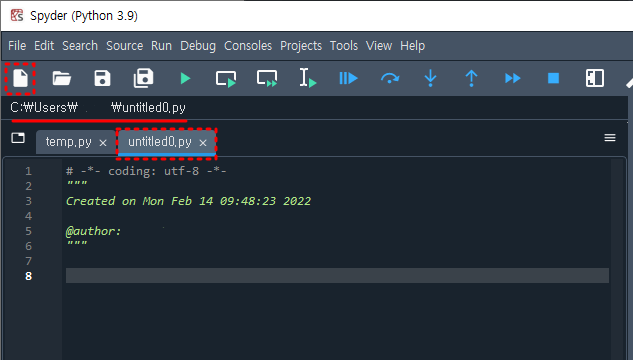
Task: Run selection or current line icon
Action: [308, 78]
